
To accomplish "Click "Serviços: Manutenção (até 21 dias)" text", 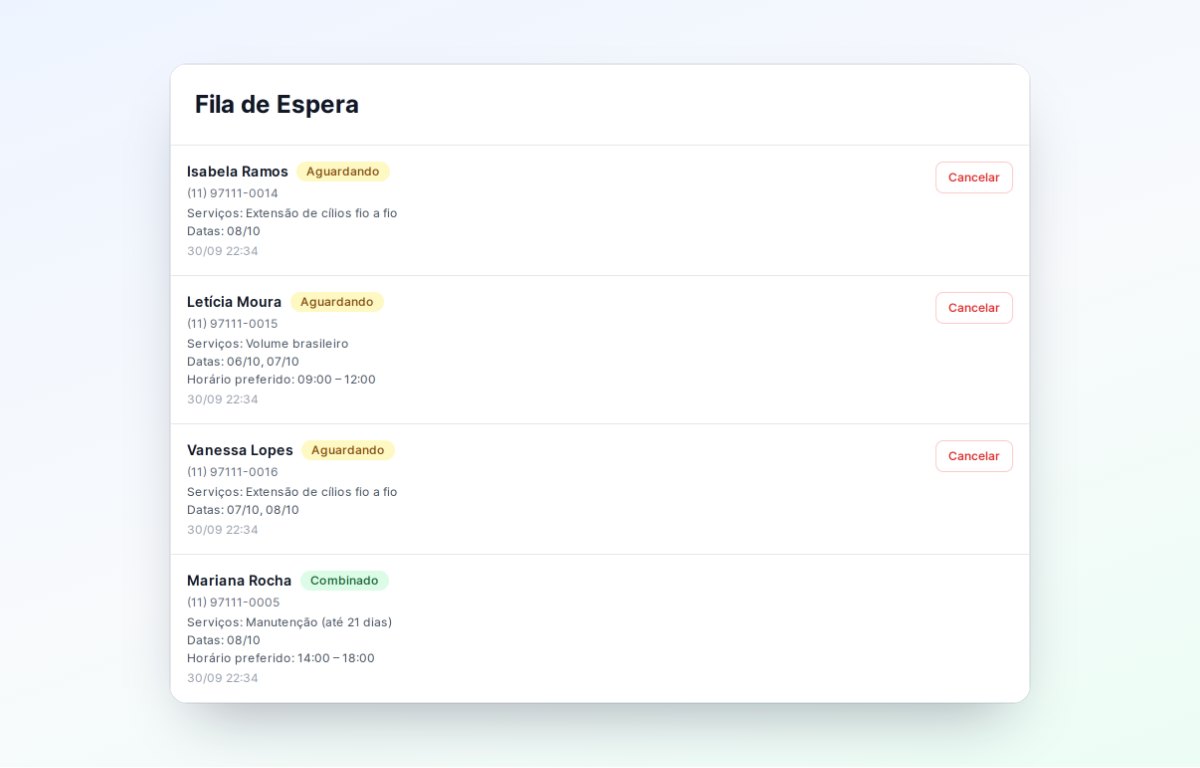I will click(290, 622).
